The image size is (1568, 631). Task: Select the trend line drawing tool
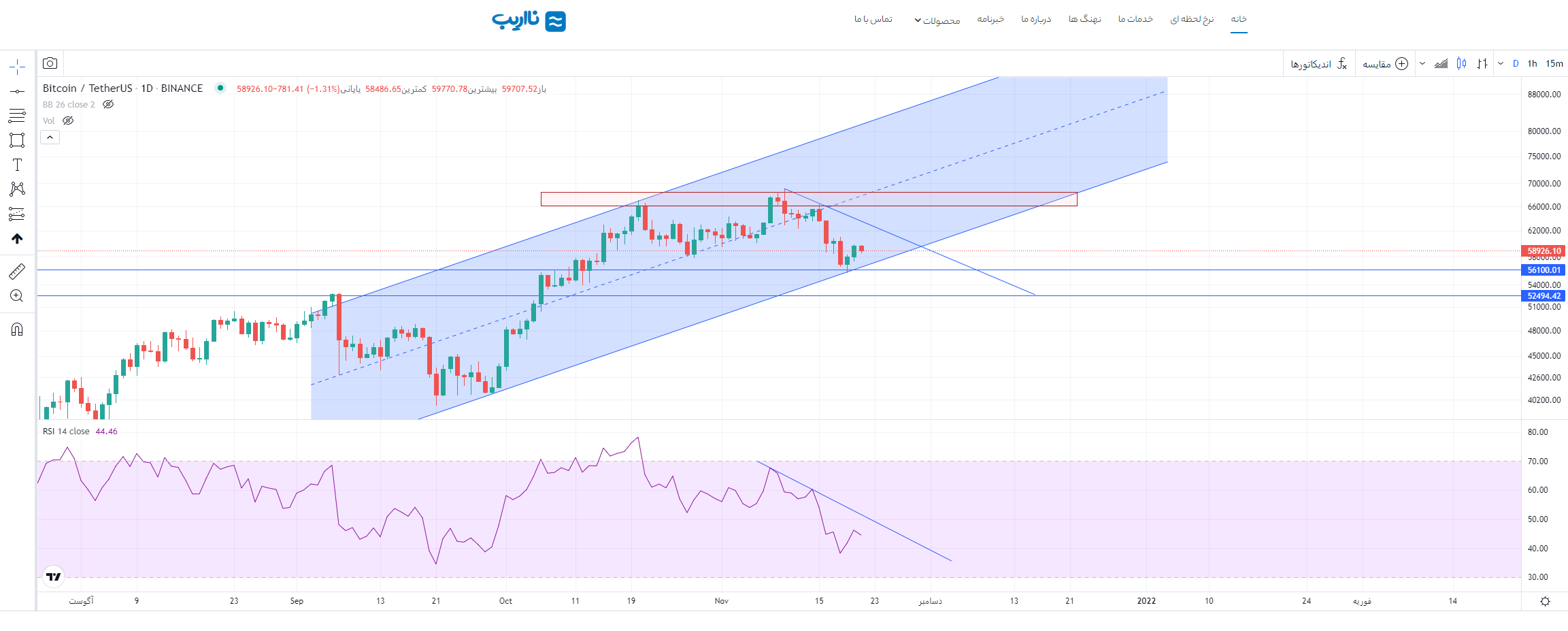[x=17, y=91]
